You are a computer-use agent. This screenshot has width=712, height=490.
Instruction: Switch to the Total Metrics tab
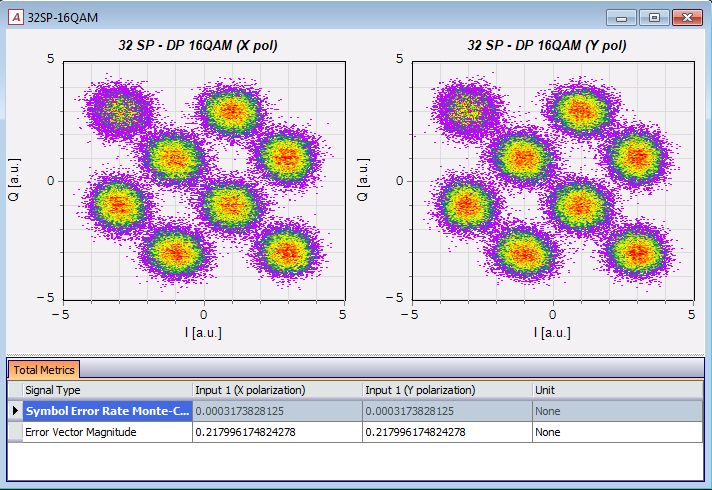coord(44,370)
